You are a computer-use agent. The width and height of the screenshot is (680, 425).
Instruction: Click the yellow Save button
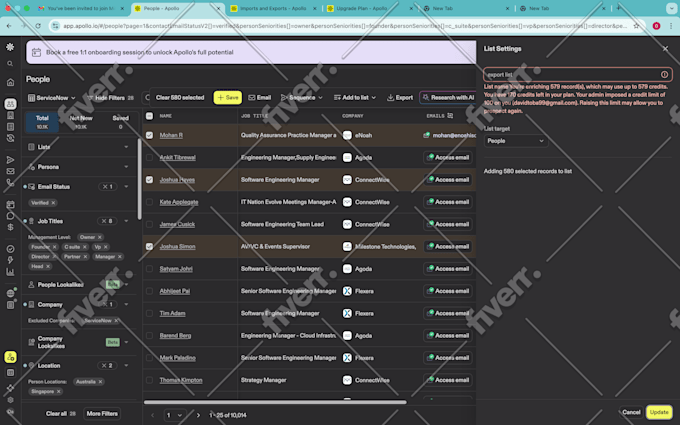tap(228, 98)
